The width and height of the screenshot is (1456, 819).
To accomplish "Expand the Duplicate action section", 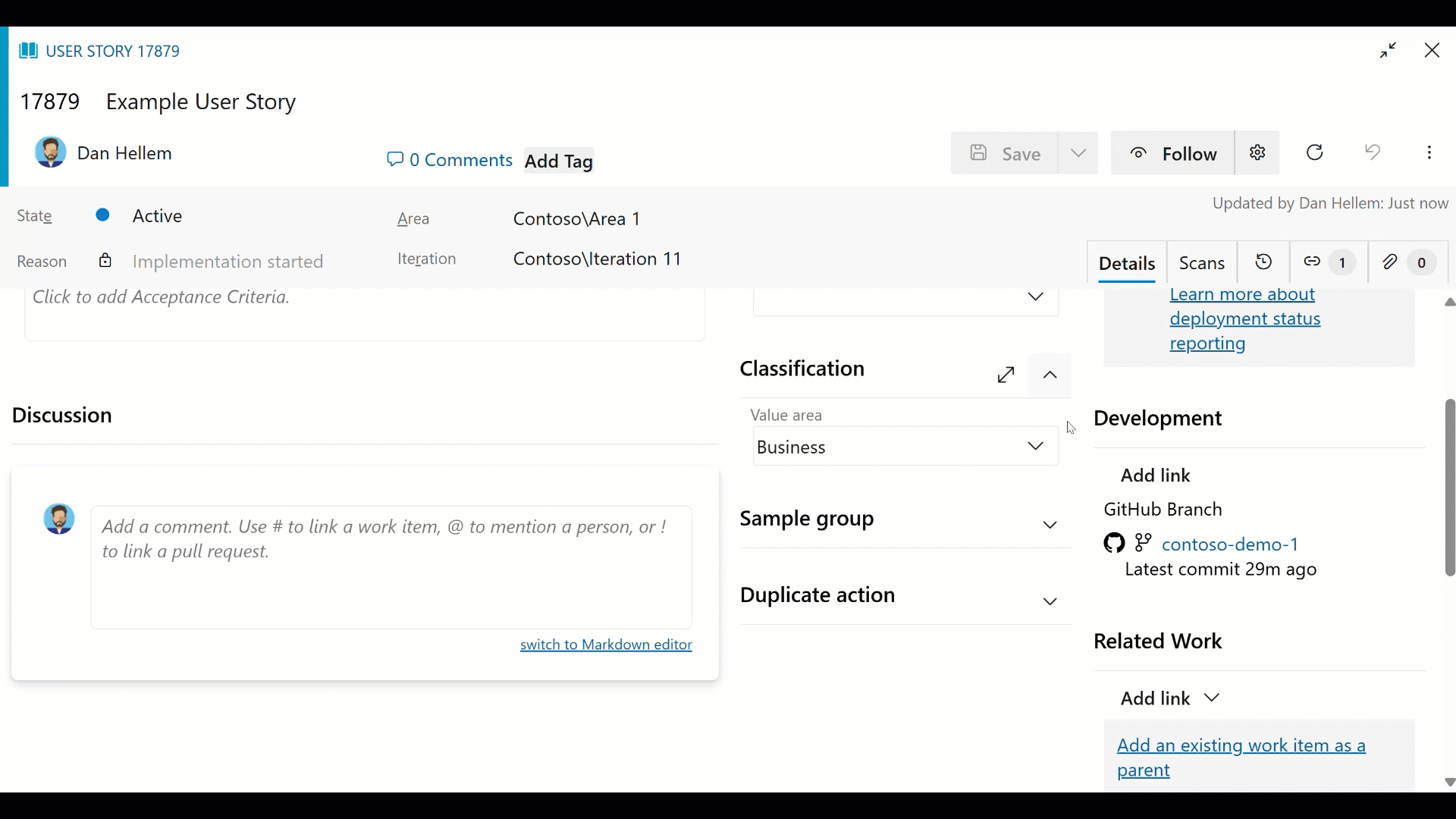I will point(1050,601).
